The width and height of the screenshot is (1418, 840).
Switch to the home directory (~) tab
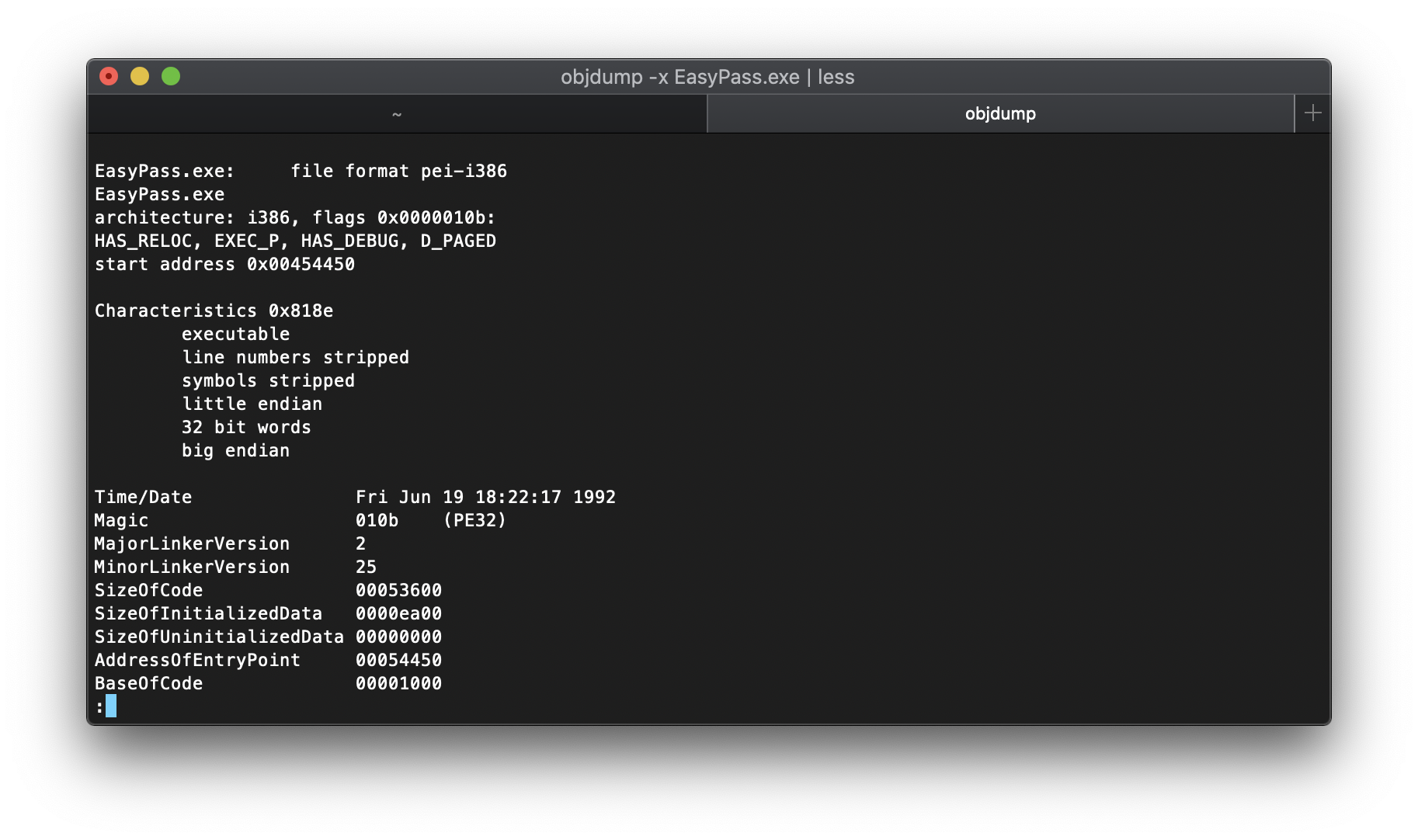pos(397,114)
